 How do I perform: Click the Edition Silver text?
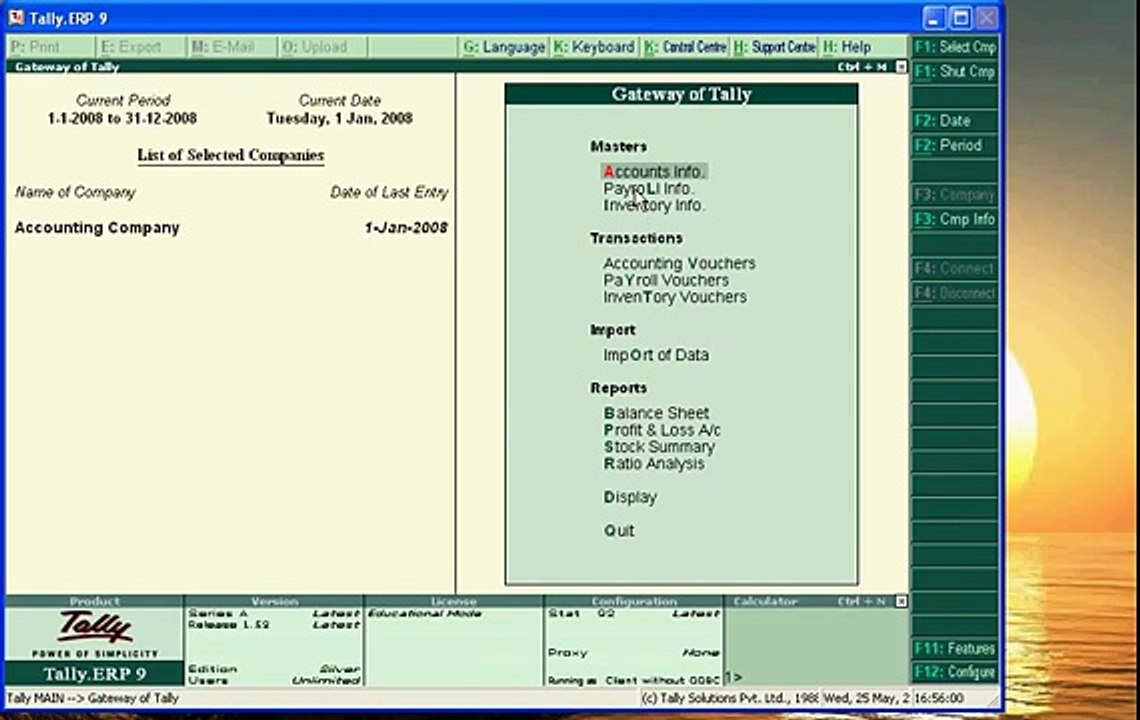tap(273, 668)
